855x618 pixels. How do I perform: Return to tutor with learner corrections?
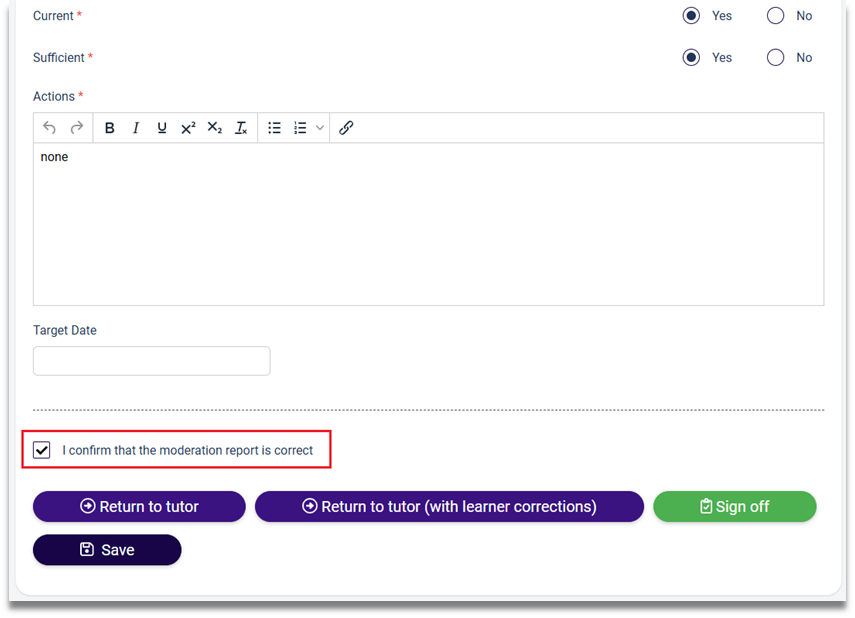click(x=449, y=507)
